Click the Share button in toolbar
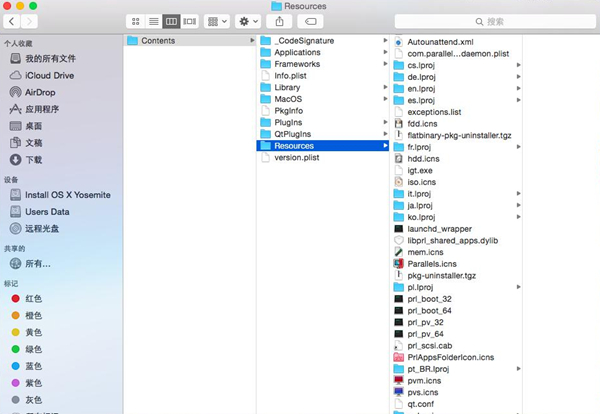The height and width of the screenshot is (414, 600). click(281, 21)
